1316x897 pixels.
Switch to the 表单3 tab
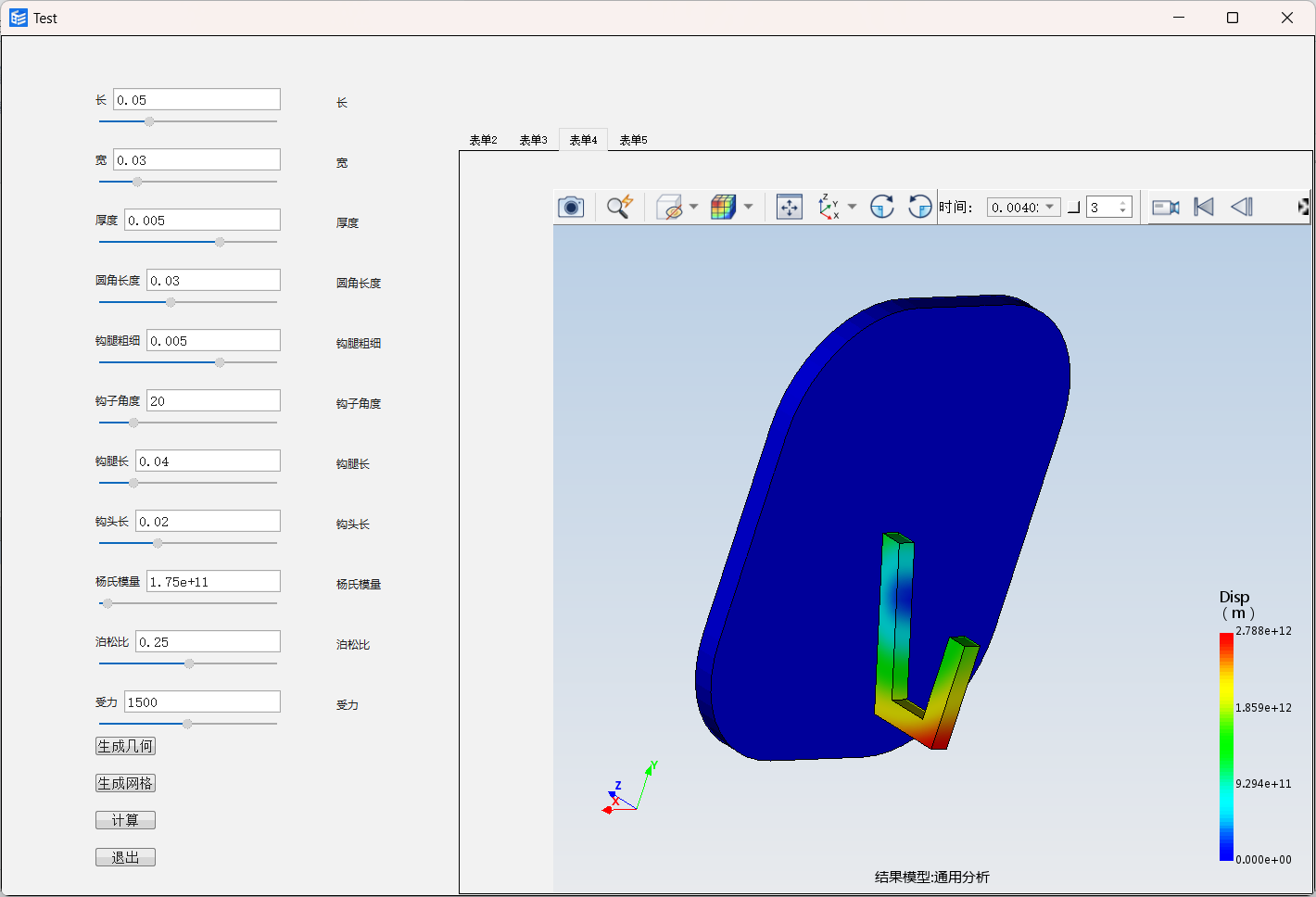pos(533,140)
